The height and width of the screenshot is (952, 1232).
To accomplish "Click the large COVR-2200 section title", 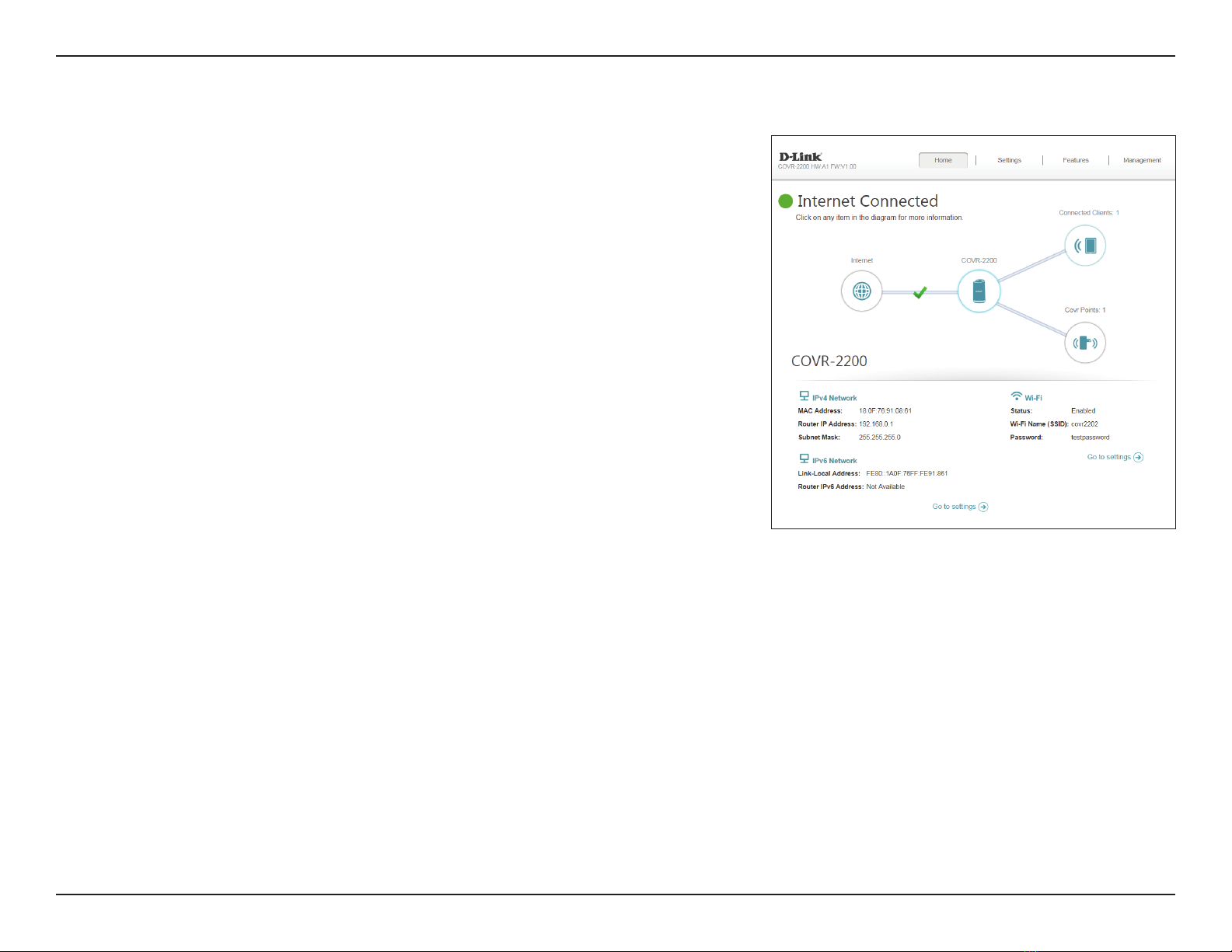I will (829, 361).
